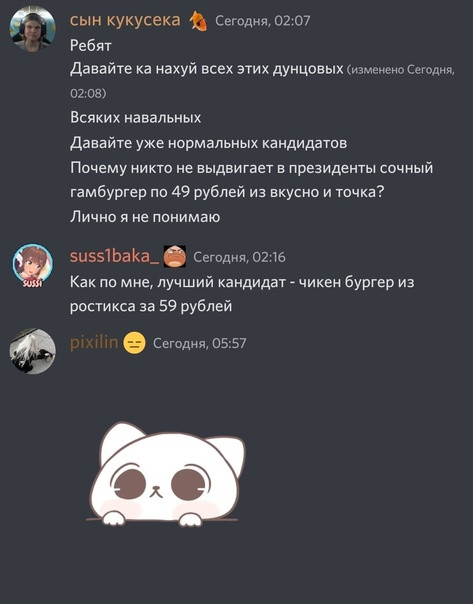This screenshot has height=604, width=473.
Task: Click the timestamp Сегодня, 02:07
Action: coord(263,21)
